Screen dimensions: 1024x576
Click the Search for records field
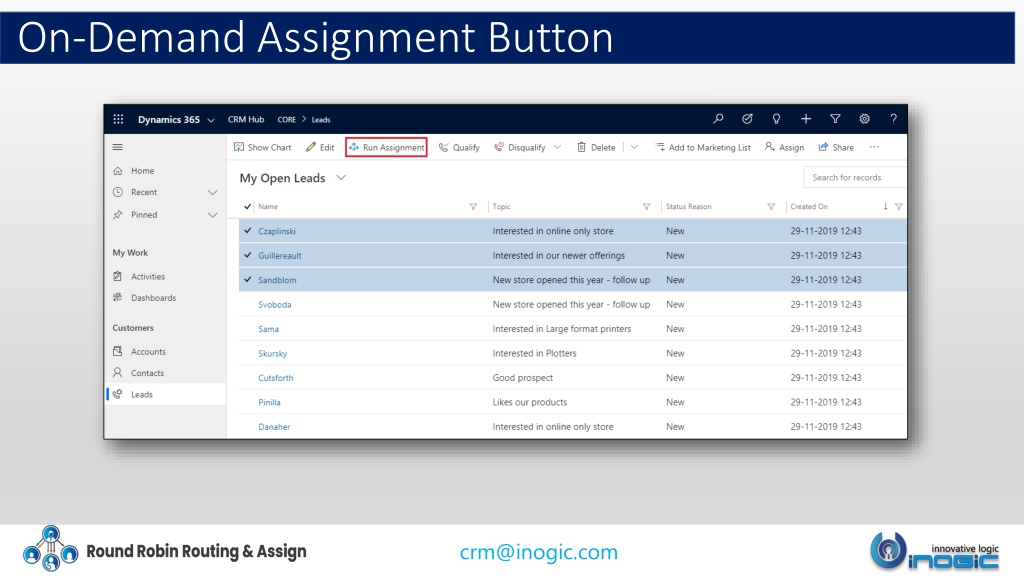pyautogui.click(x=855, y=177)
